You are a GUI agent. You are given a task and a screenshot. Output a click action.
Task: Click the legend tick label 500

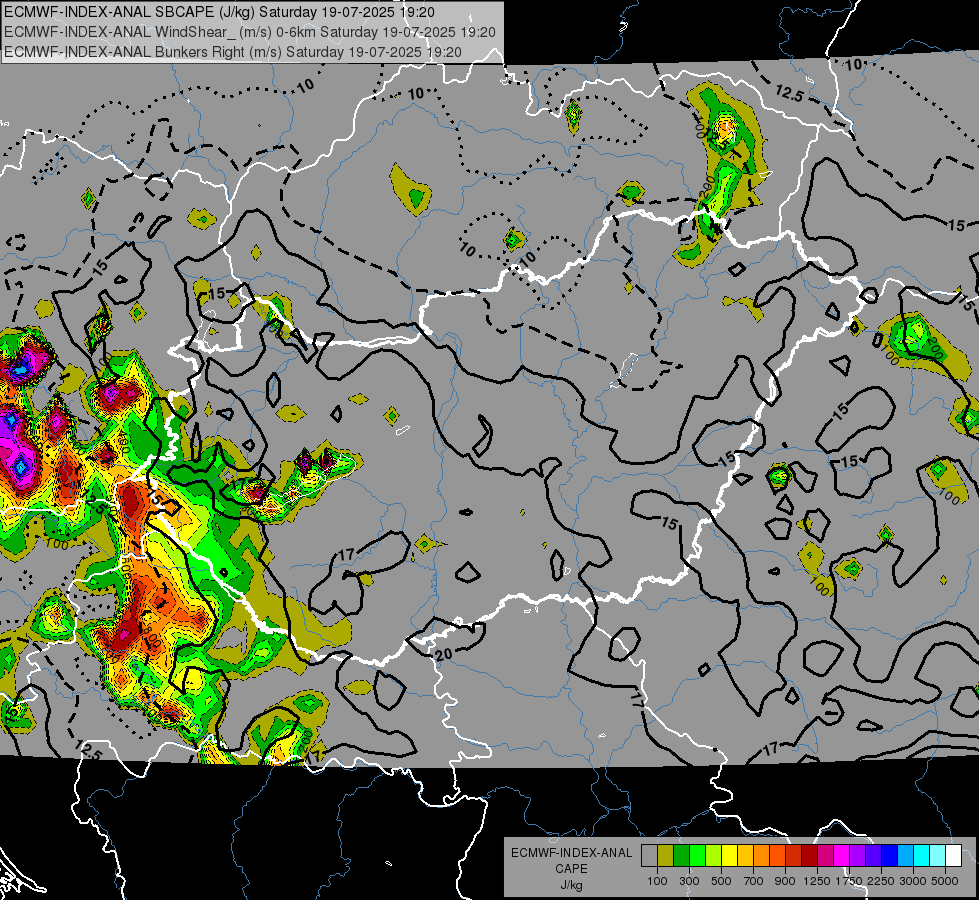click(x=721, y=881)
